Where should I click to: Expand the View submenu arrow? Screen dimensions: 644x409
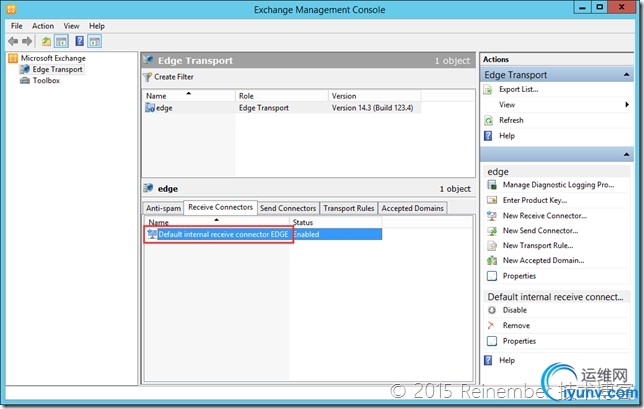click(627, 105)
